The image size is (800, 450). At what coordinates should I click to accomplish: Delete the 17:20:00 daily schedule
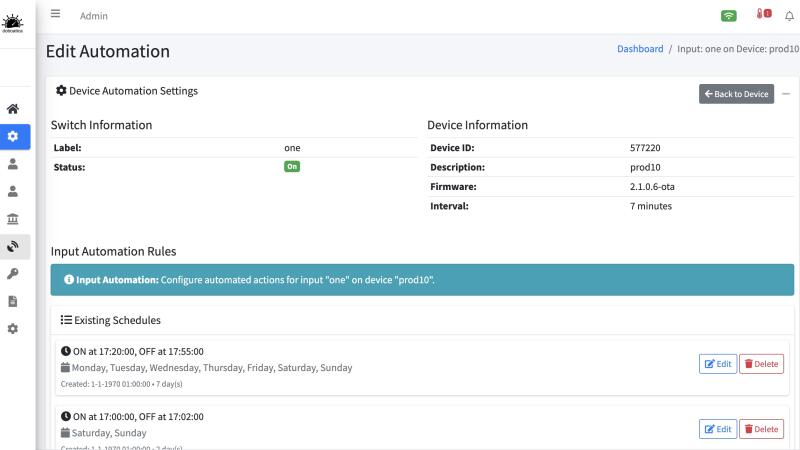[761, 364]
